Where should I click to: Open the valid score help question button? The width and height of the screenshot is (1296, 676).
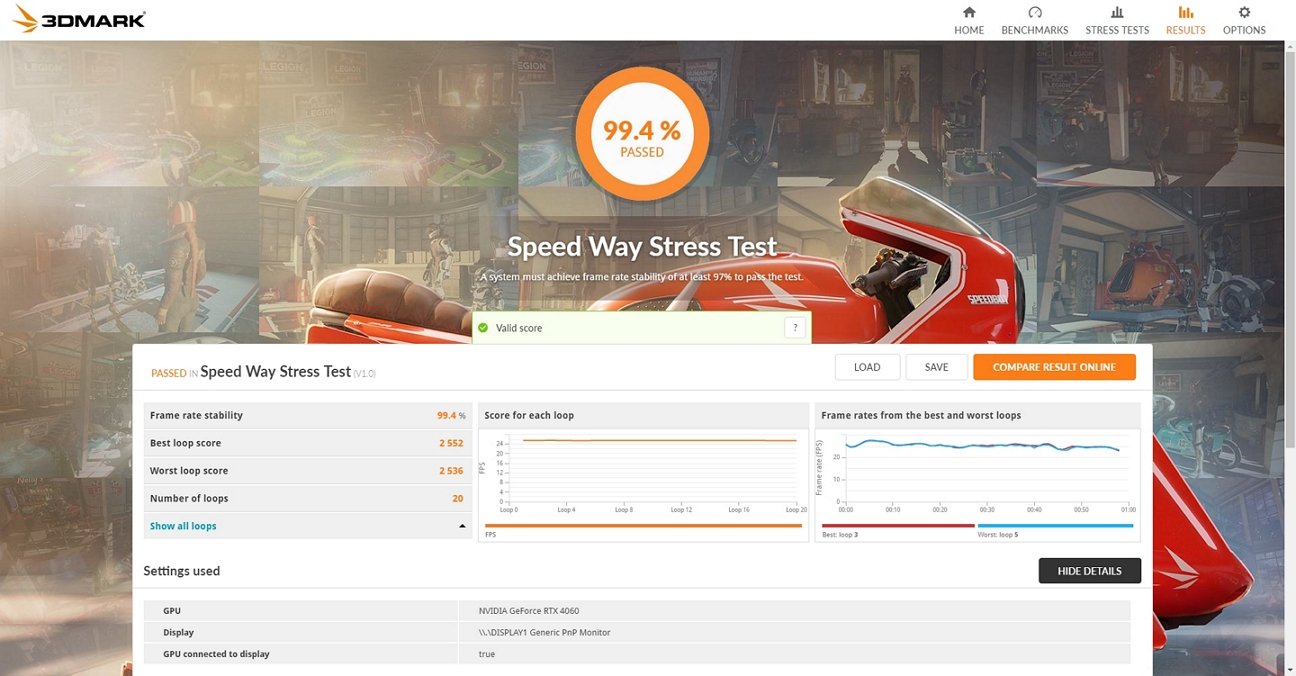(795, 328)
